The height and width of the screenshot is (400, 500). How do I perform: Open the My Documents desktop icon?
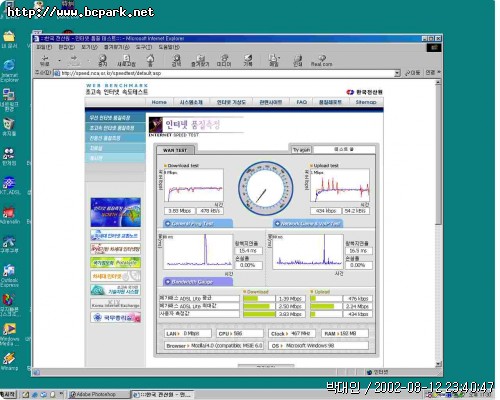pyautogui.click(x=9, y=39)
